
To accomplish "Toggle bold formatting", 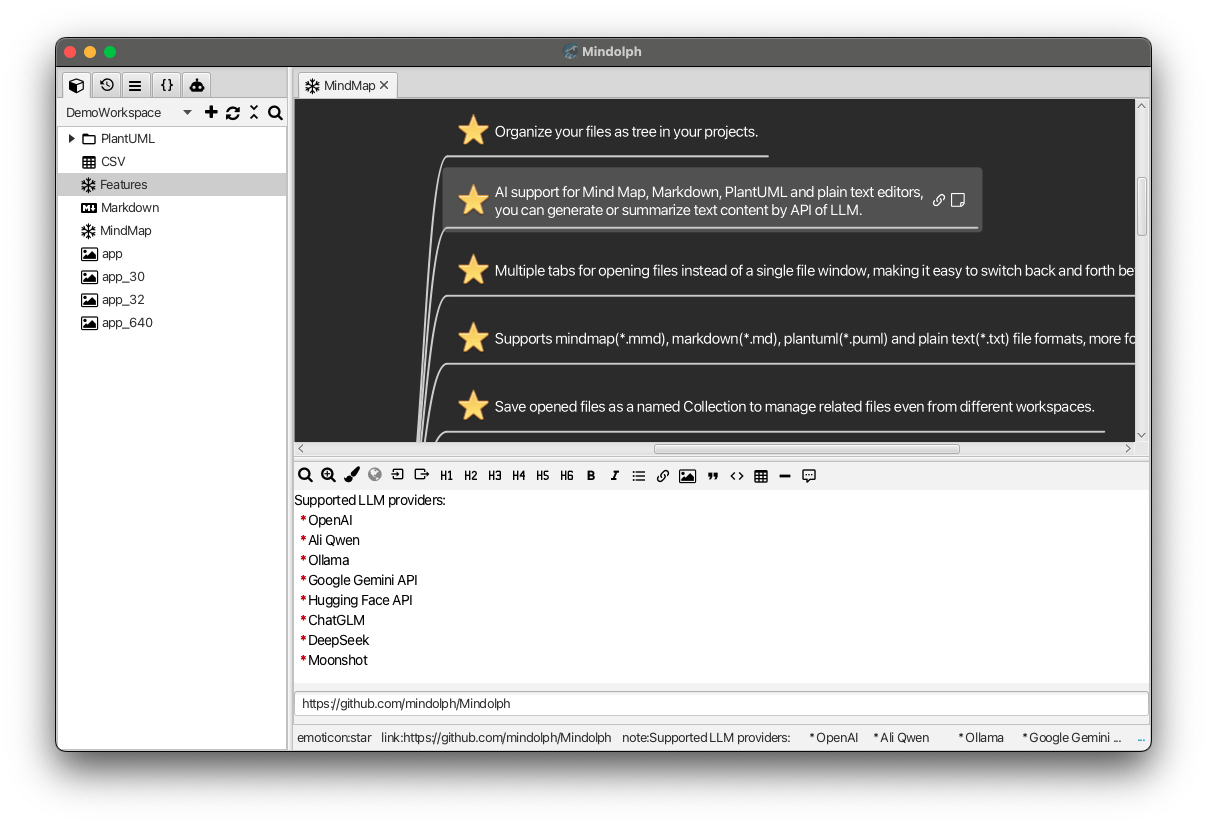I will [x=591, y=476].
